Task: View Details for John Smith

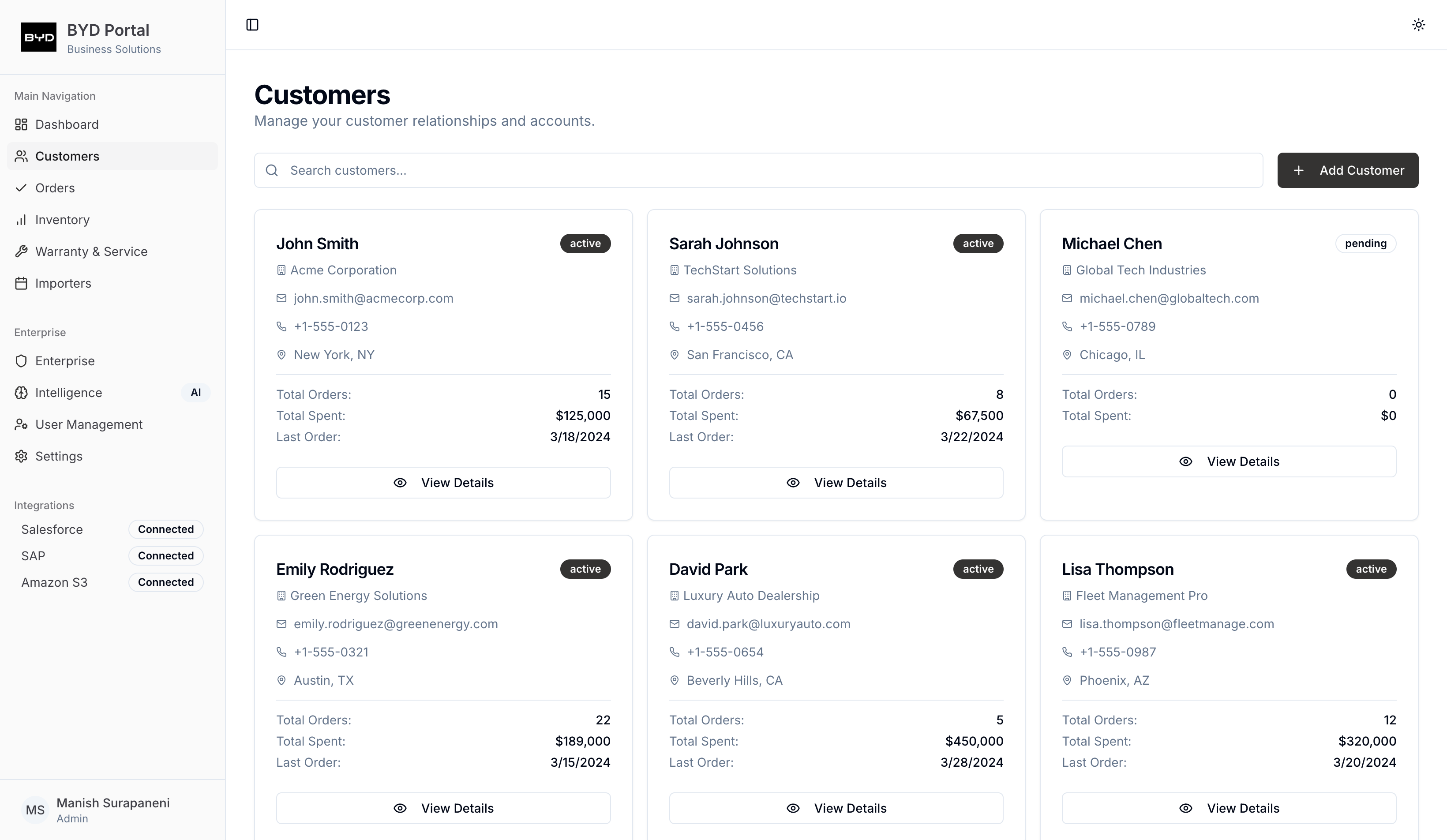Action: point(443,482)
